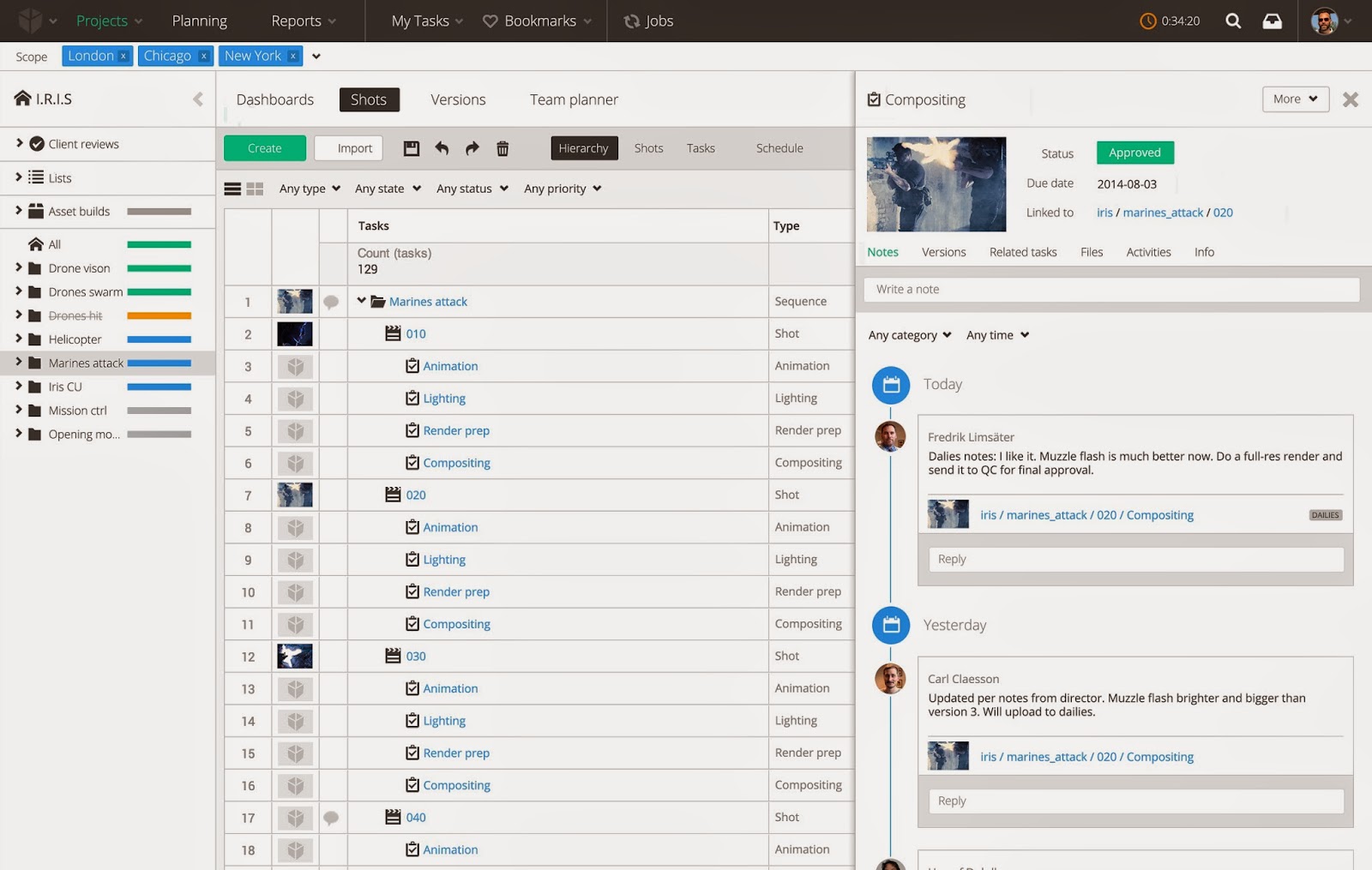
Task: Open the inbox icon in the top bar
Action: click(1273, 21)
